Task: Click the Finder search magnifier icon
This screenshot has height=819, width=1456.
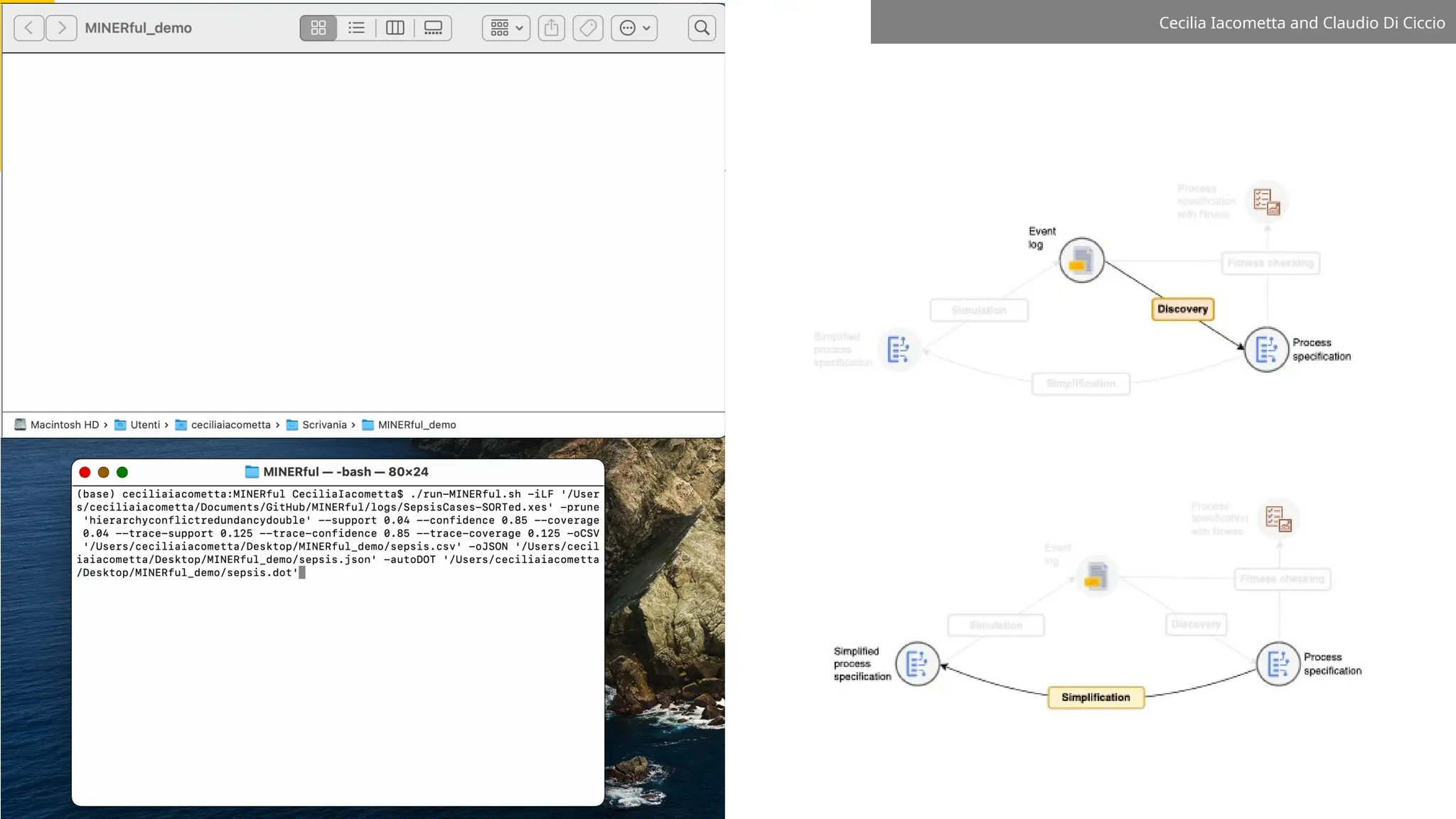Action: pos(702,28)
